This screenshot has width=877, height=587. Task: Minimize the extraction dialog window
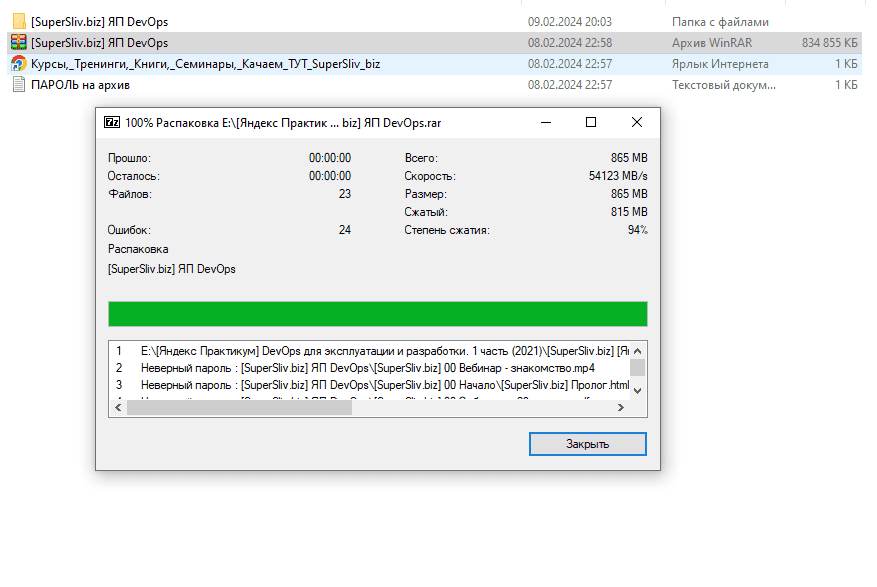coord(545,122)
